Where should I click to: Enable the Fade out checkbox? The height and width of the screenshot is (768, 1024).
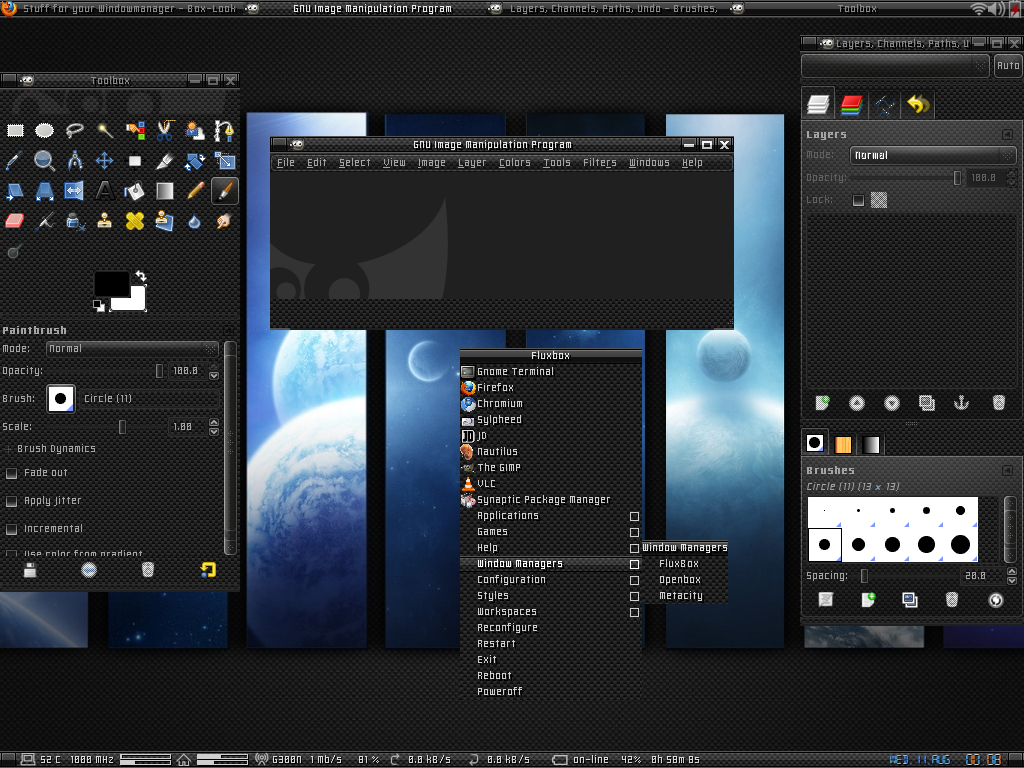coord(11,473)
